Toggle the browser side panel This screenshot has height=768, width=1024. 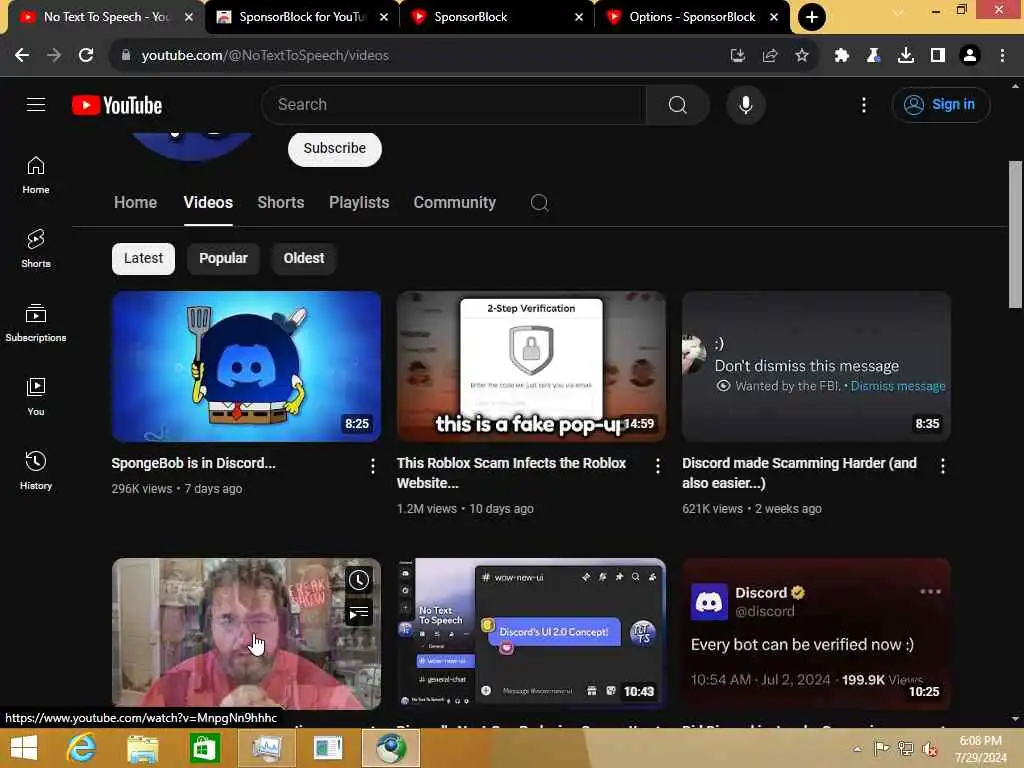point(938,56)
